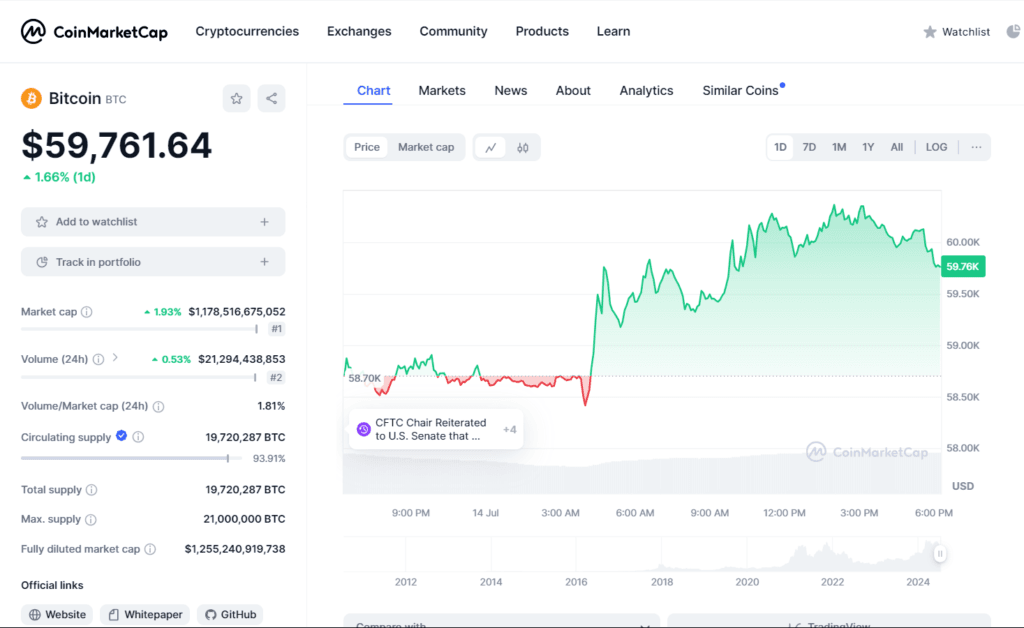Open the Products menu
This screenshot has height=628, width=1024.
[542, 31]
